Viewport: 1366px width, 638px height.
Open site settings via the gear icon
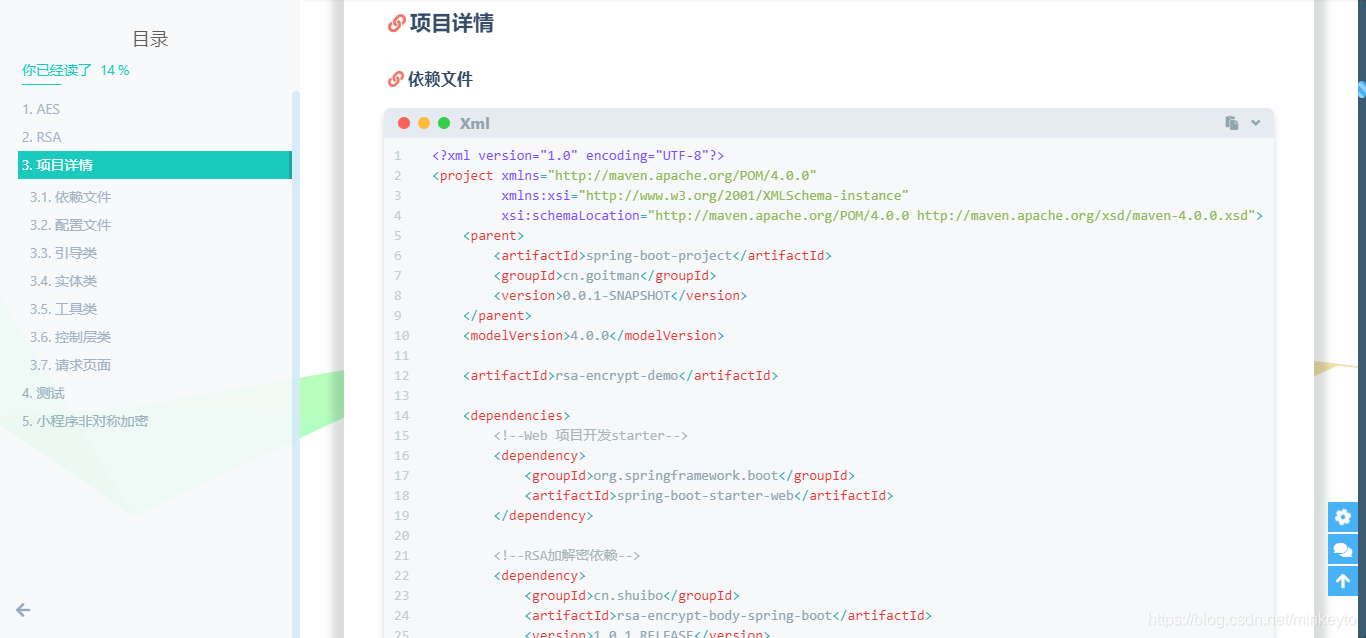pyautogui.click(x=1343, y=517)
